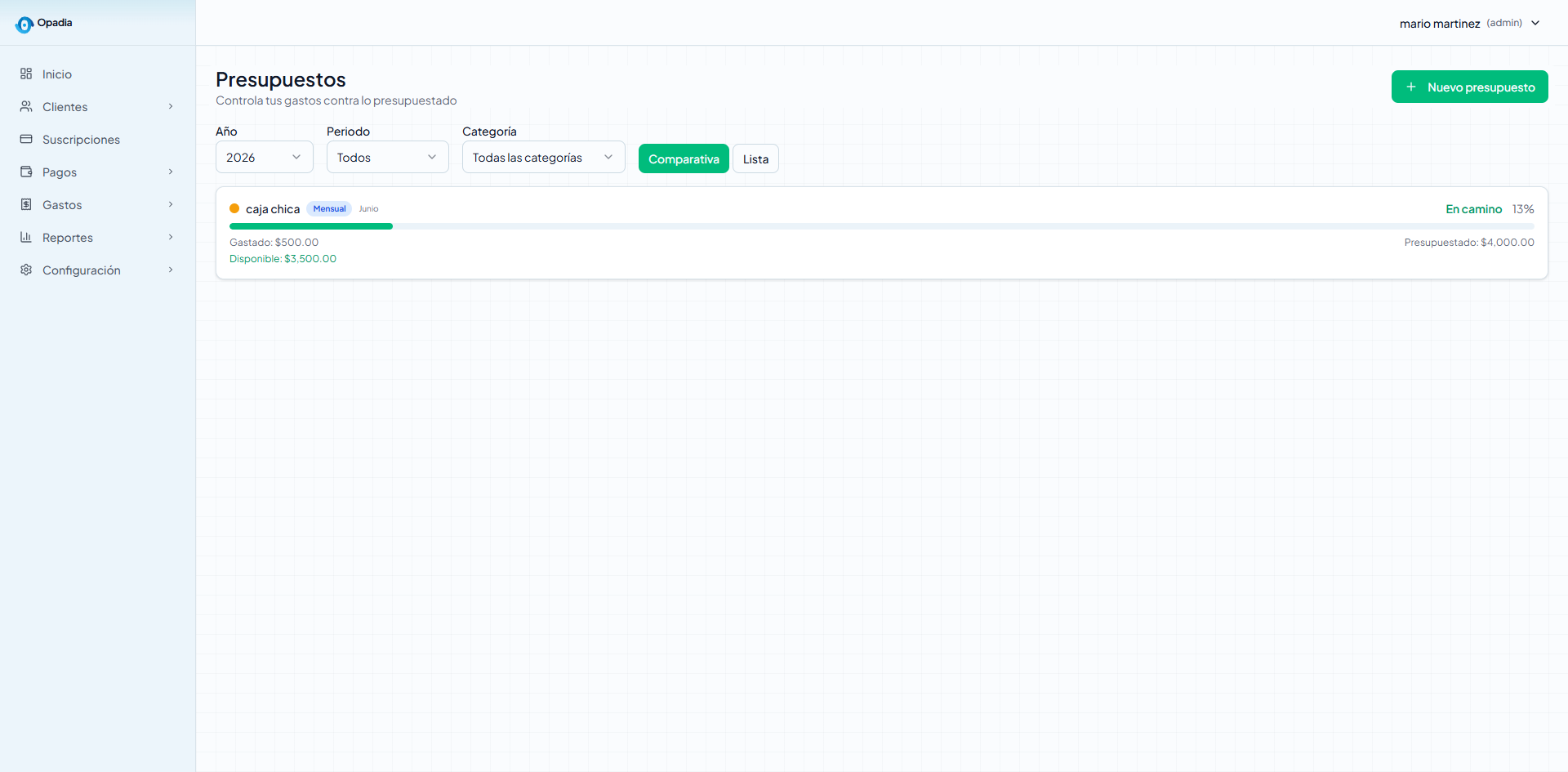Viewport: 1568px width, 772px height.
Task: Click the Opadia logo icon
Action: 24,25
